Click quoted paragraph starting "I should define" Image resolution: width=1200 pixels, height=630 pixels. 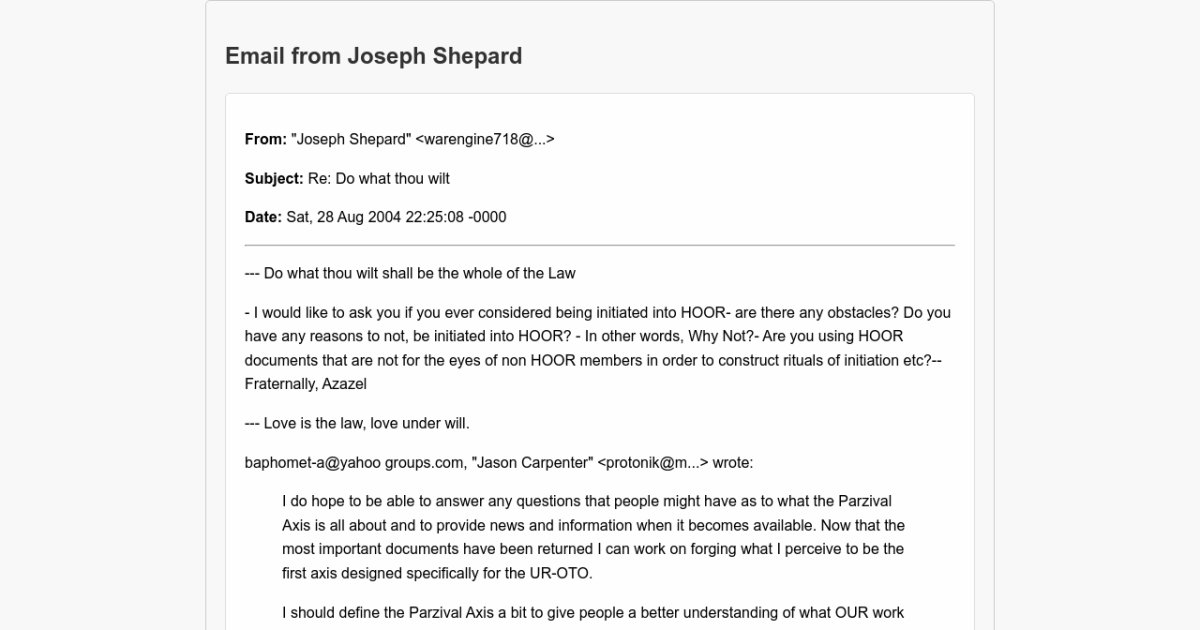[593, 612]
